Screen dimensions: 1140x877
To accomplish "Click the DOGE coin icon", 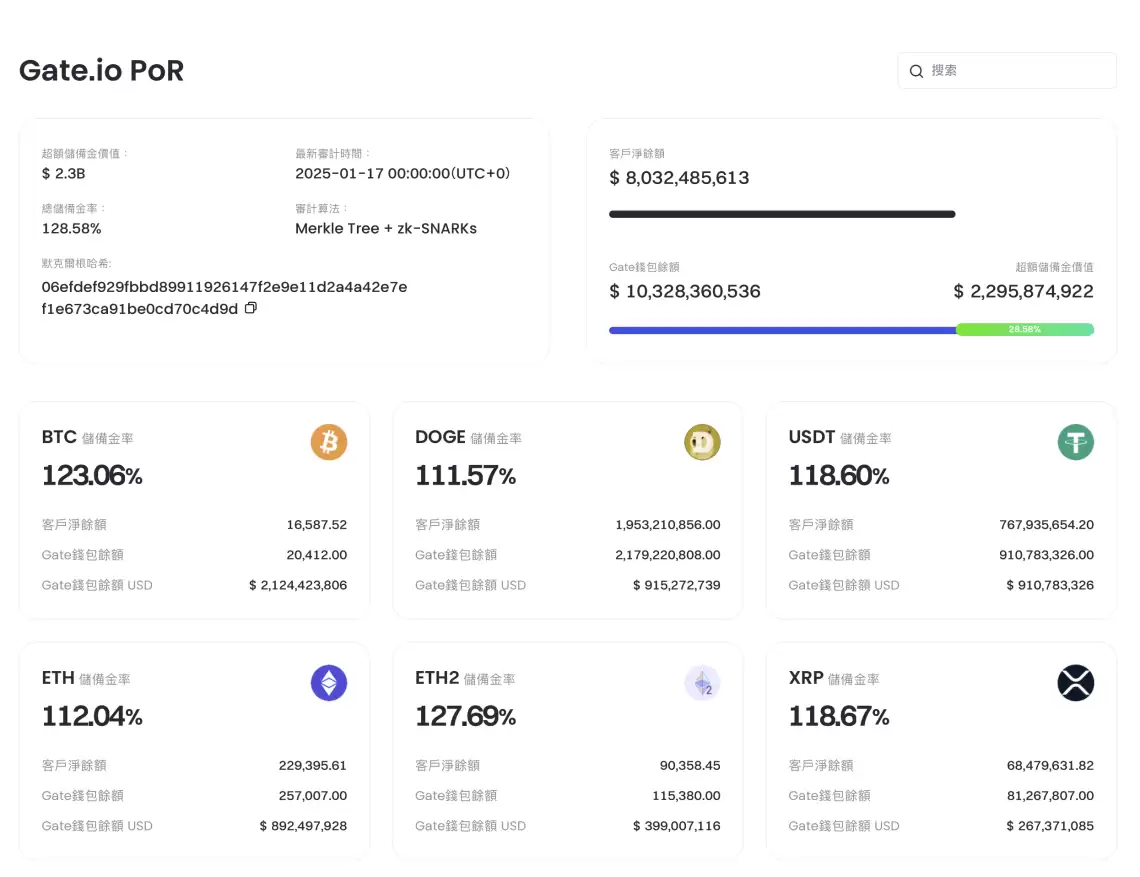I will pos(702,441).
